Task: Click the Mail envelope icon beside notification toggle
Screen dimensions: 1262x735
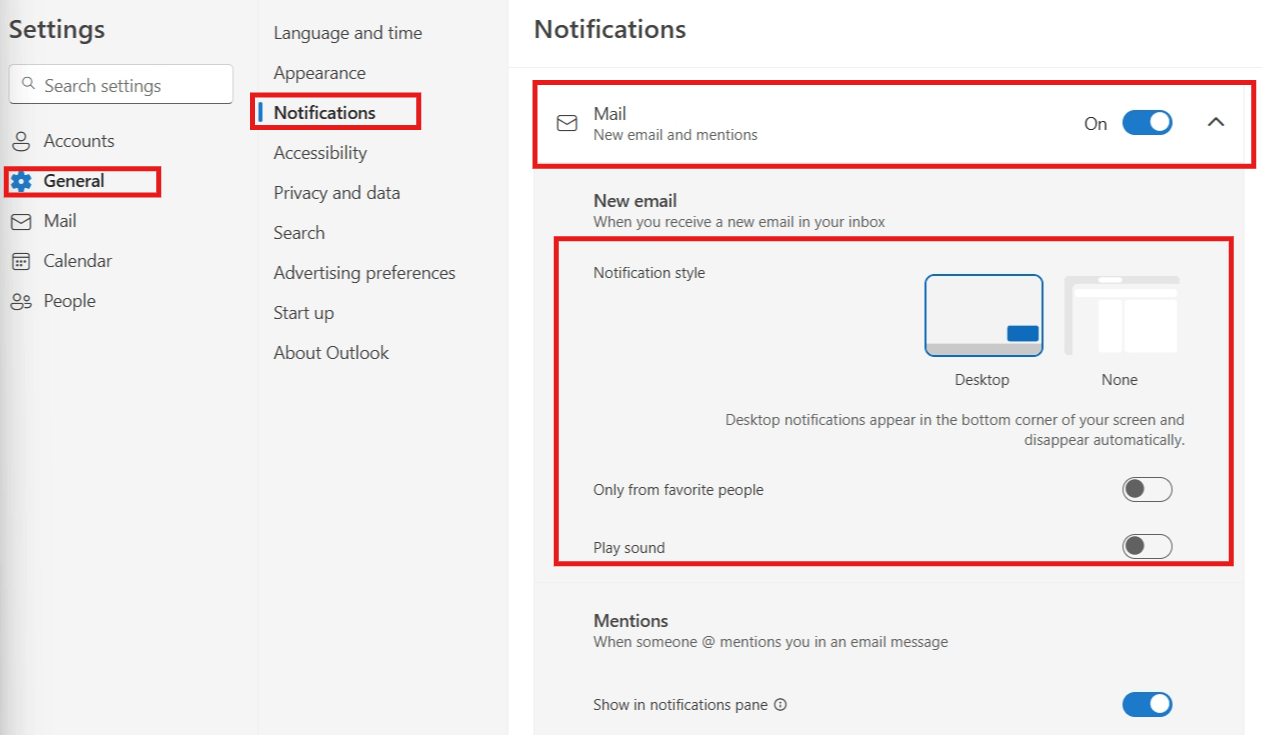Action: tap(567, 123)
